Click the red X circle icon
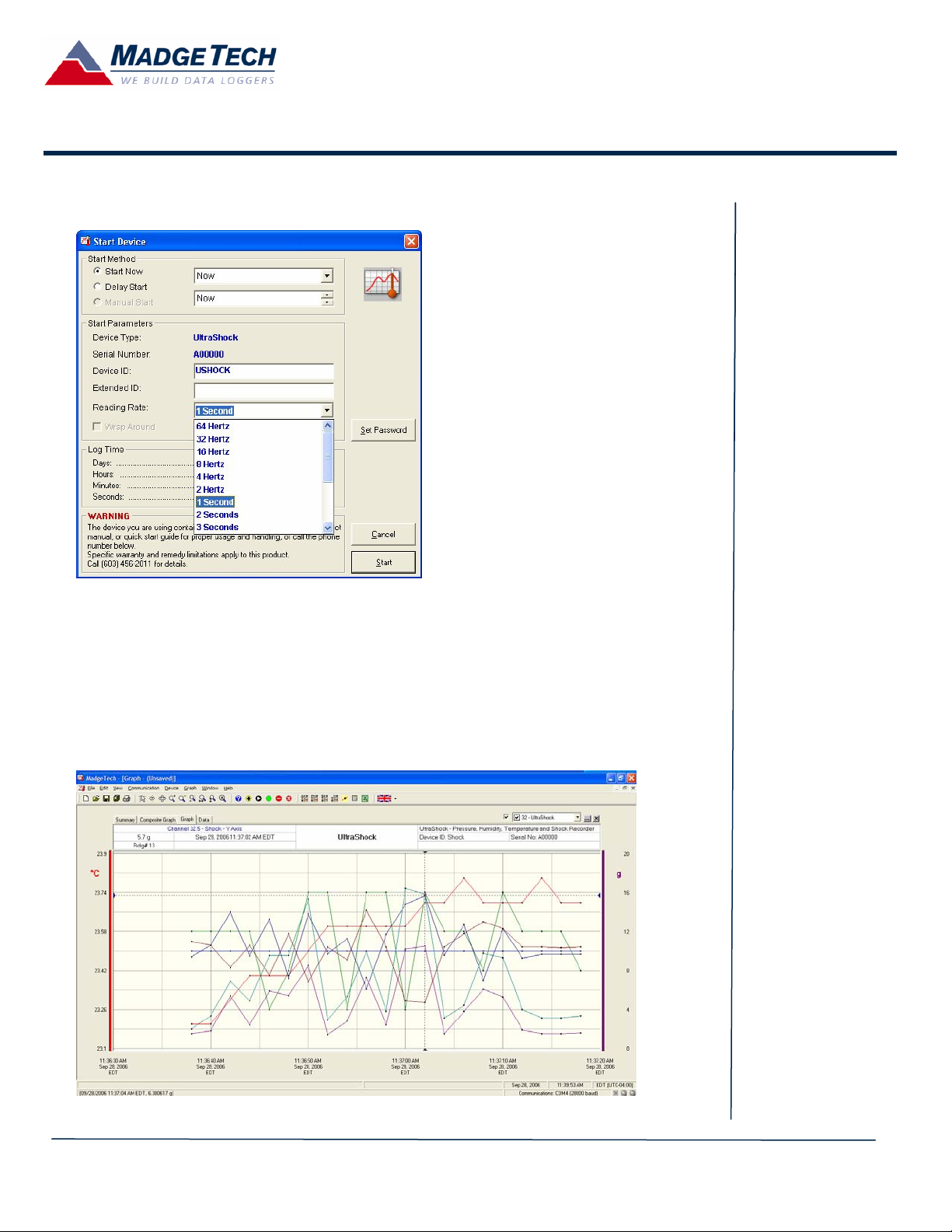 pyautogui.click(x=288, y=798)
